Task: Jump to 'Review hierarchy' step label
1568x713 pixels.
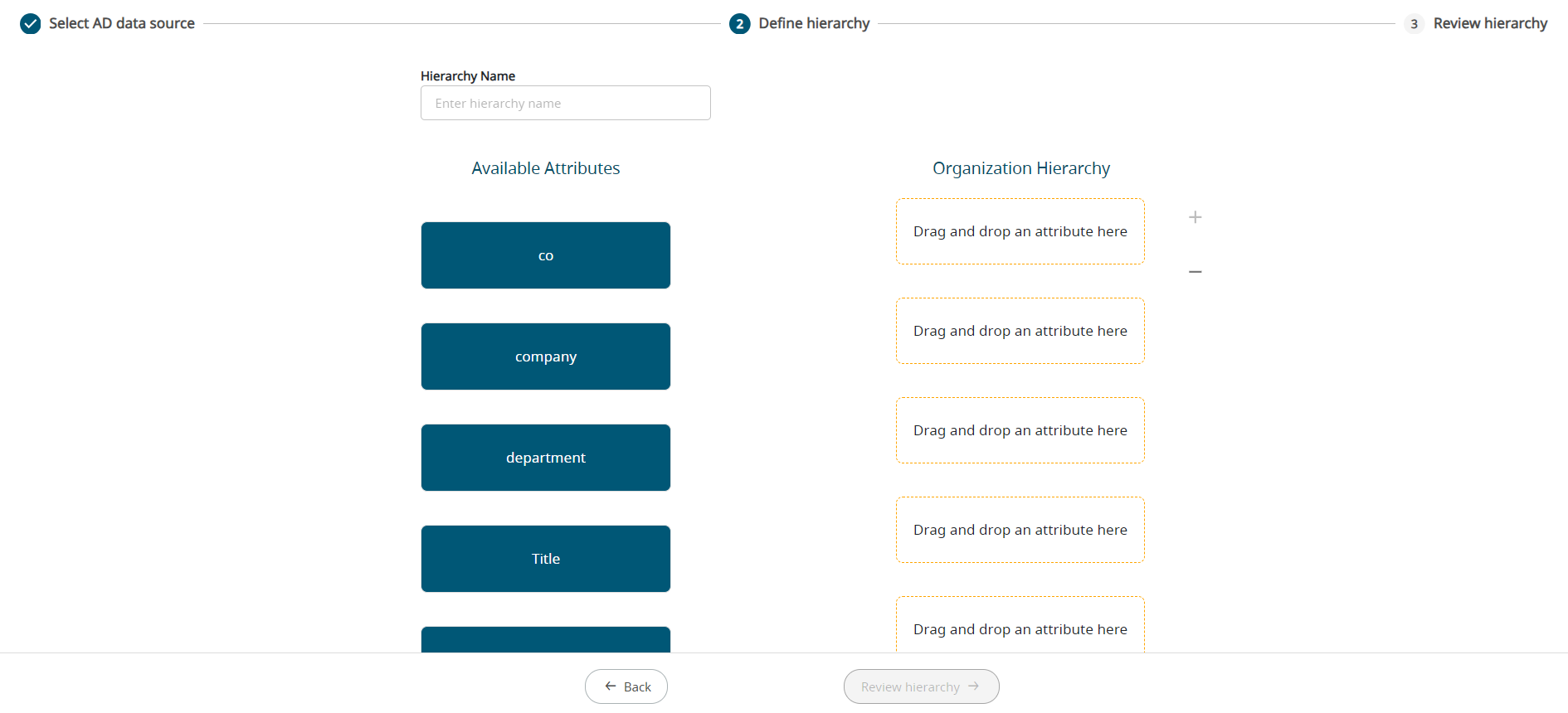Action: coord(1490,23)
